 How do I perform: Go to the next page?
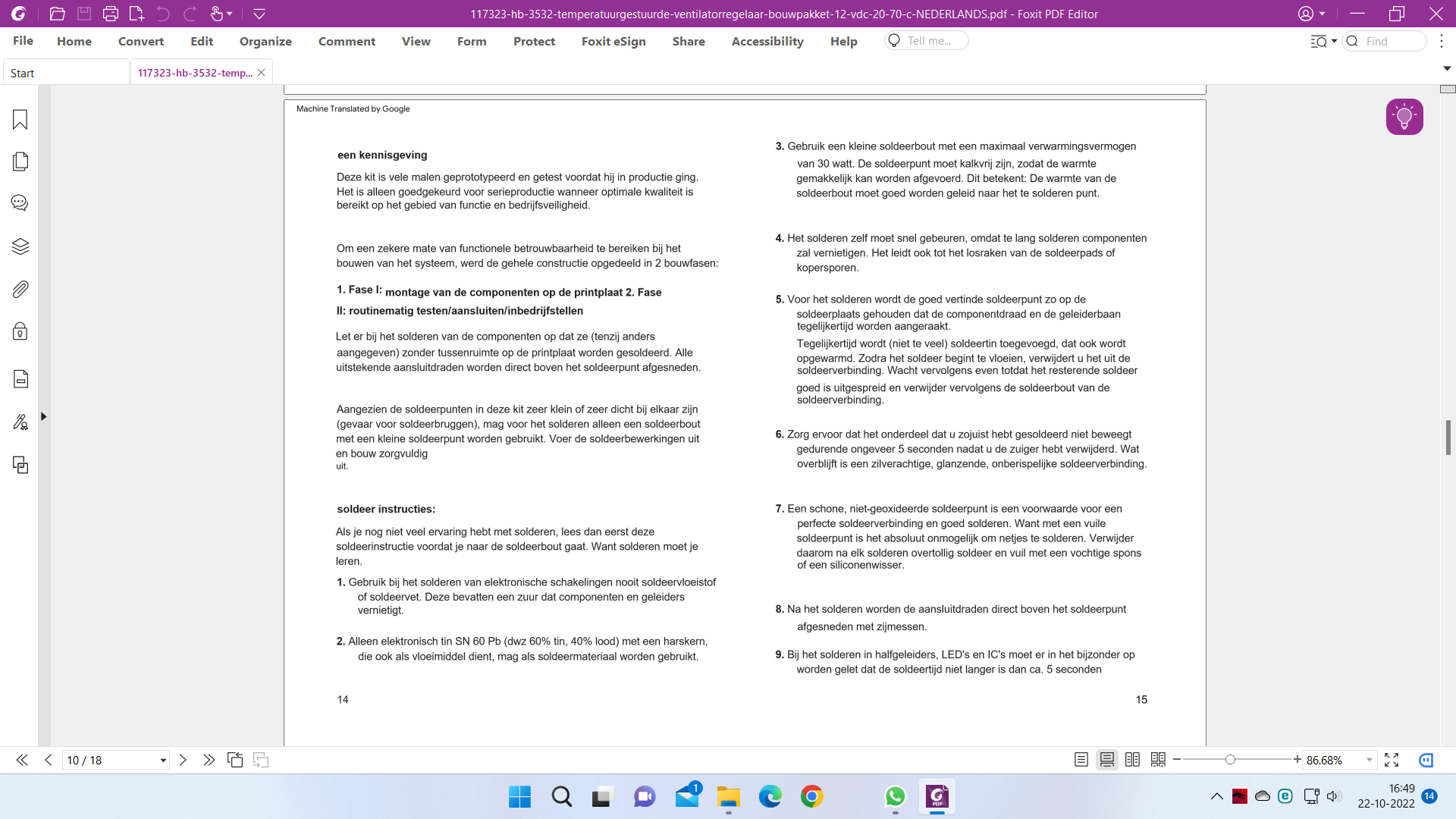(x=183, y=760)
